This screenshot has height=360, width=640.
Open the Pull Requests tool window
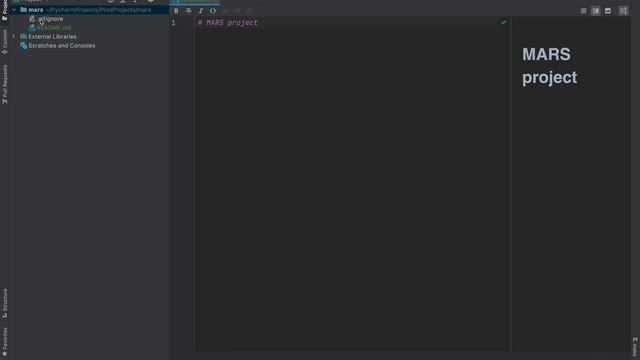pyautogui.click(x=5, y=84)
